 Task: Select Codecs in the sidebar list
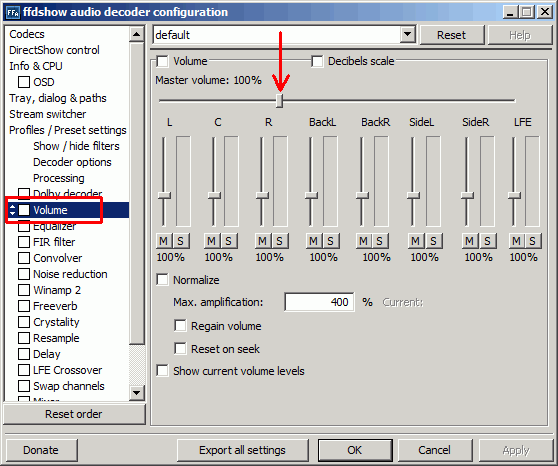point(27,34)
